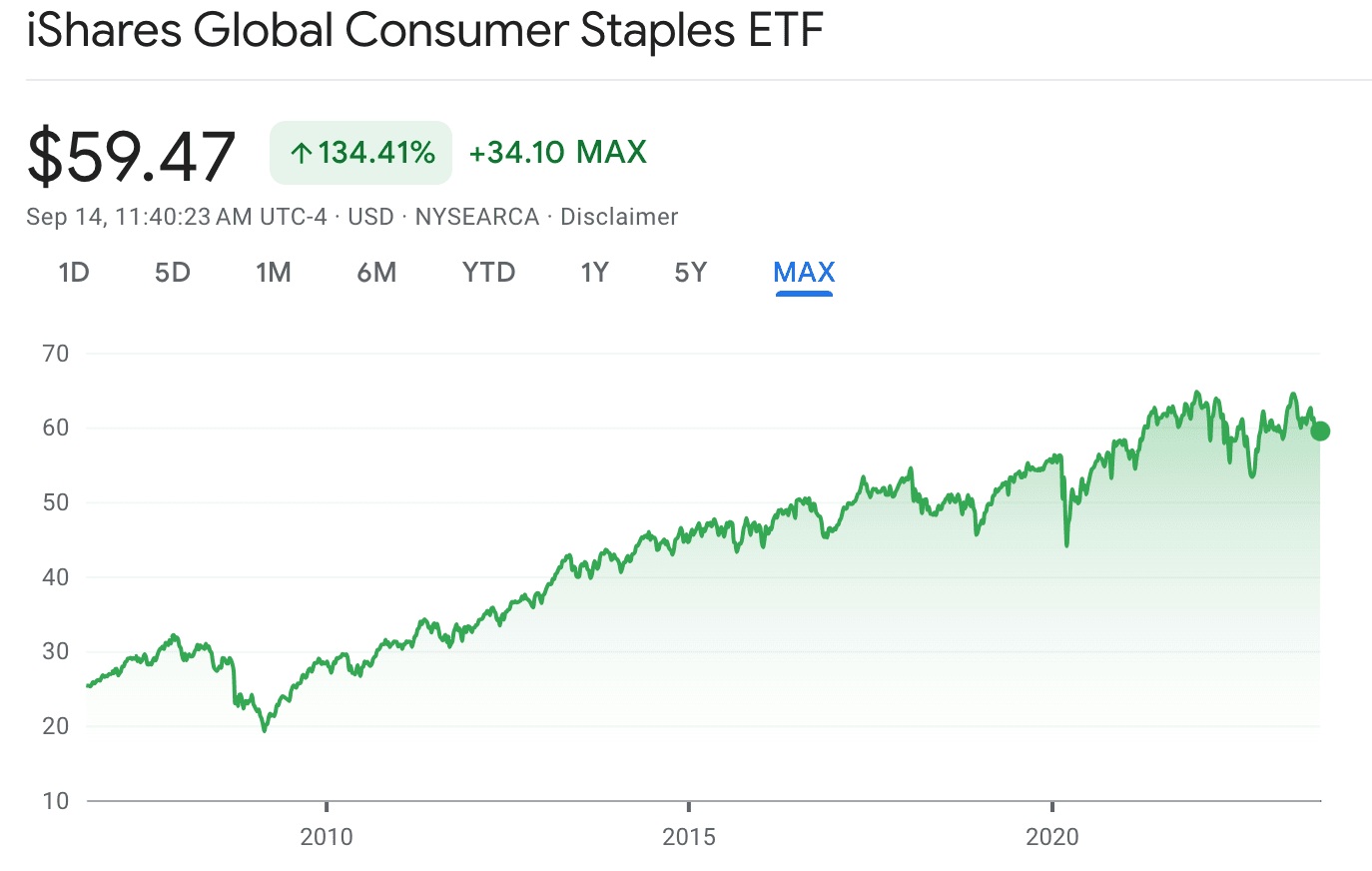Click the MAX range tab

pos(804,273)
